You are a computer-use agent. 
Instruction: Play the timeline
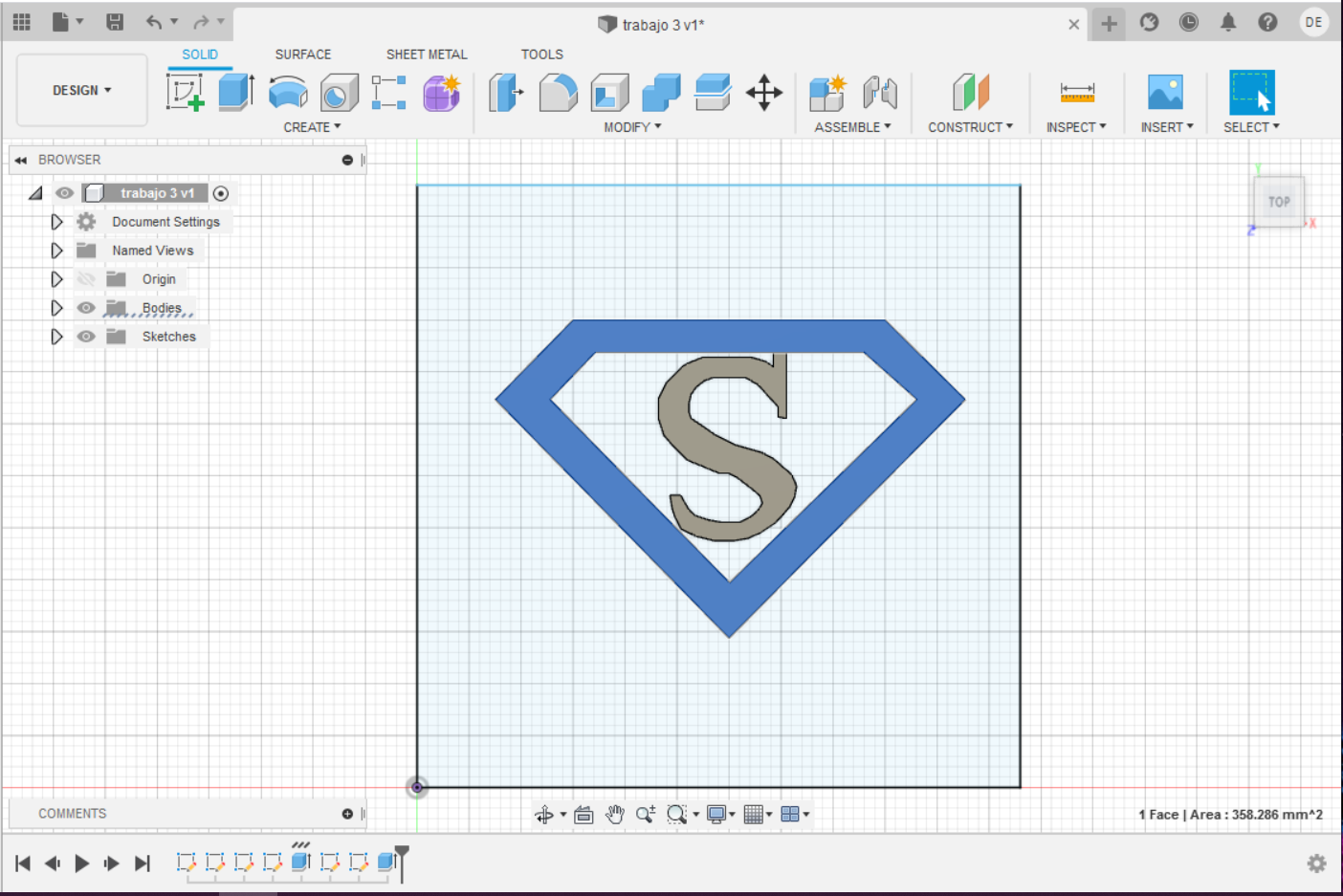82,863
